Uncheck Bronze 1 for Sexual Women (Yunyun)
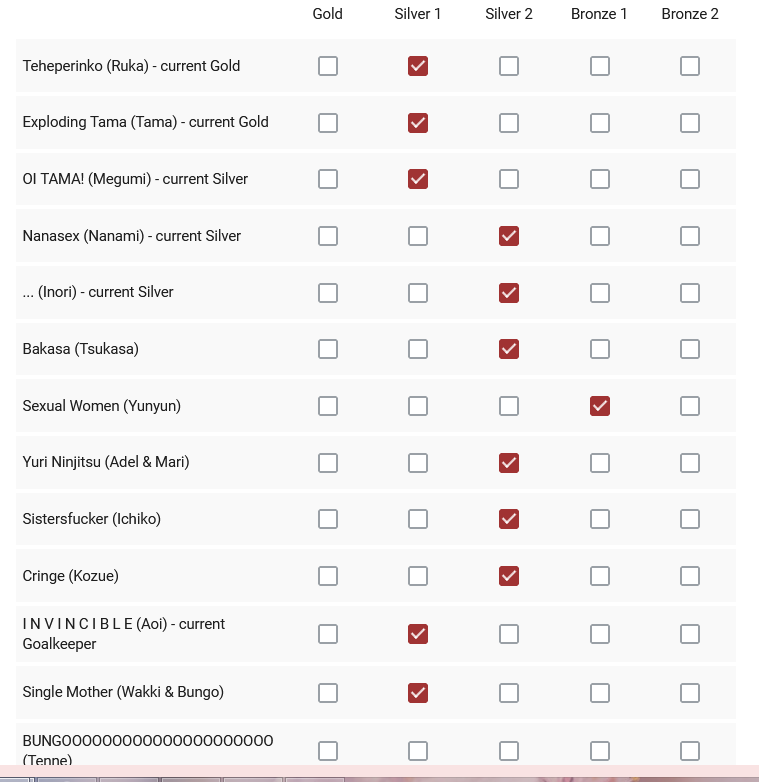Screen dimensions: 759x782 click(599, 406)
